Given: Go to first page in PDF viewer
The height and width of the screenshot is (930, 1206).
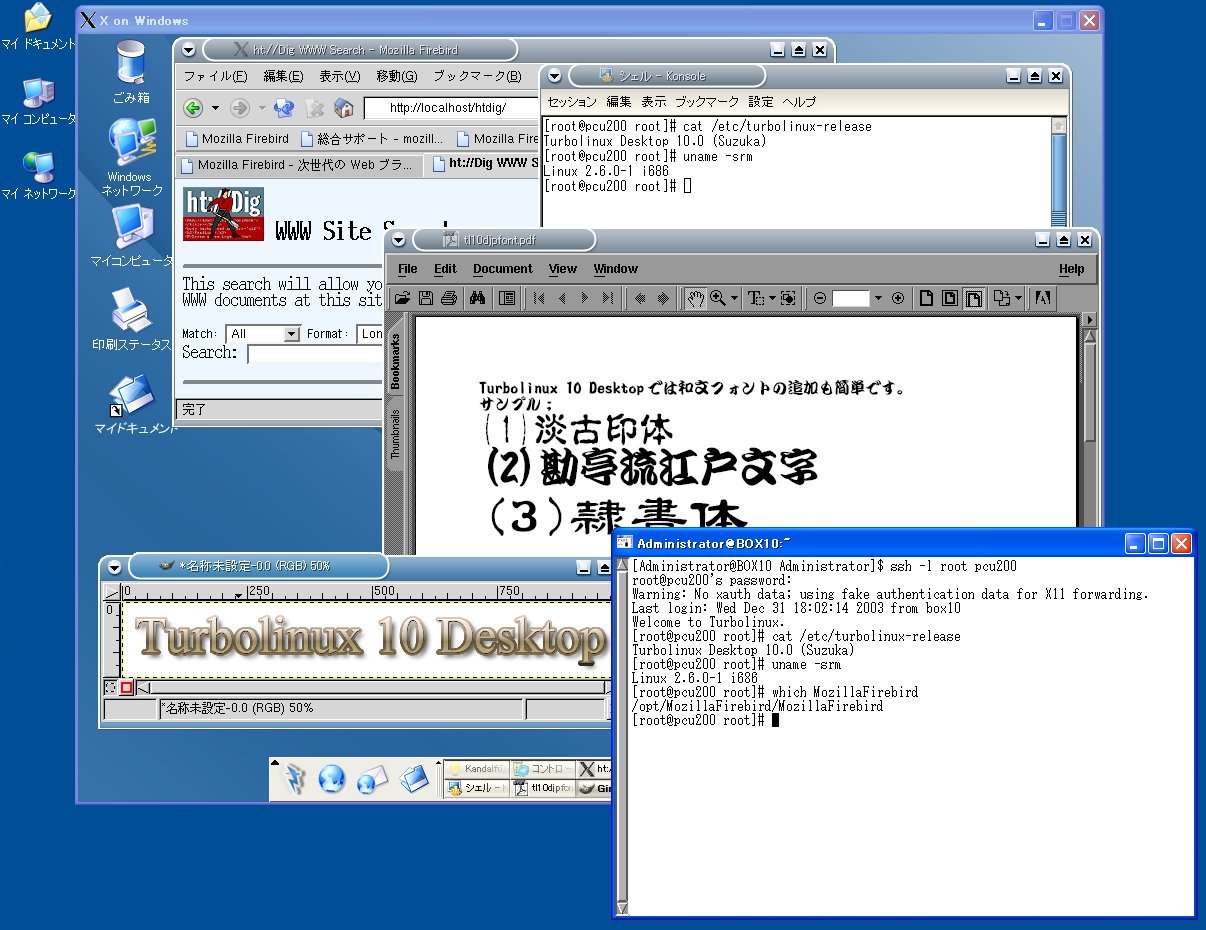Looking at the screenshot, I should click(x=540, y=298).
